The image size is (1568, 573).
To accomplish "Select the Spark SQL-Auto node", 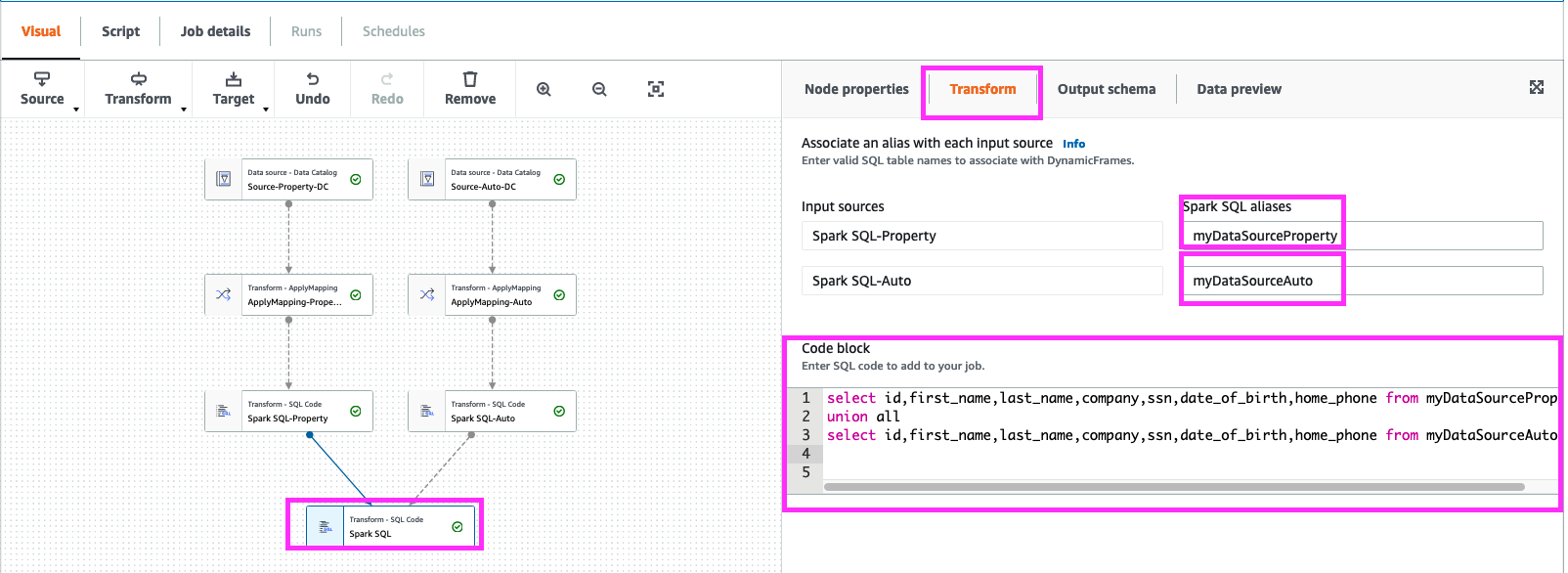I will [492, 412].
